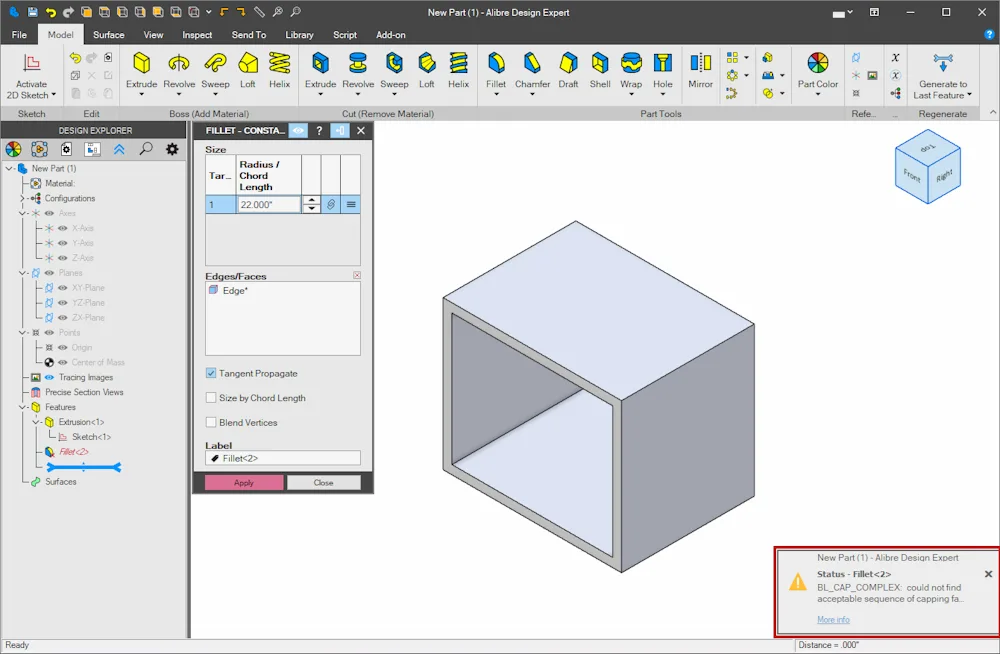Click the Radius value input field
1000x654 pixels.
[268, 204]
